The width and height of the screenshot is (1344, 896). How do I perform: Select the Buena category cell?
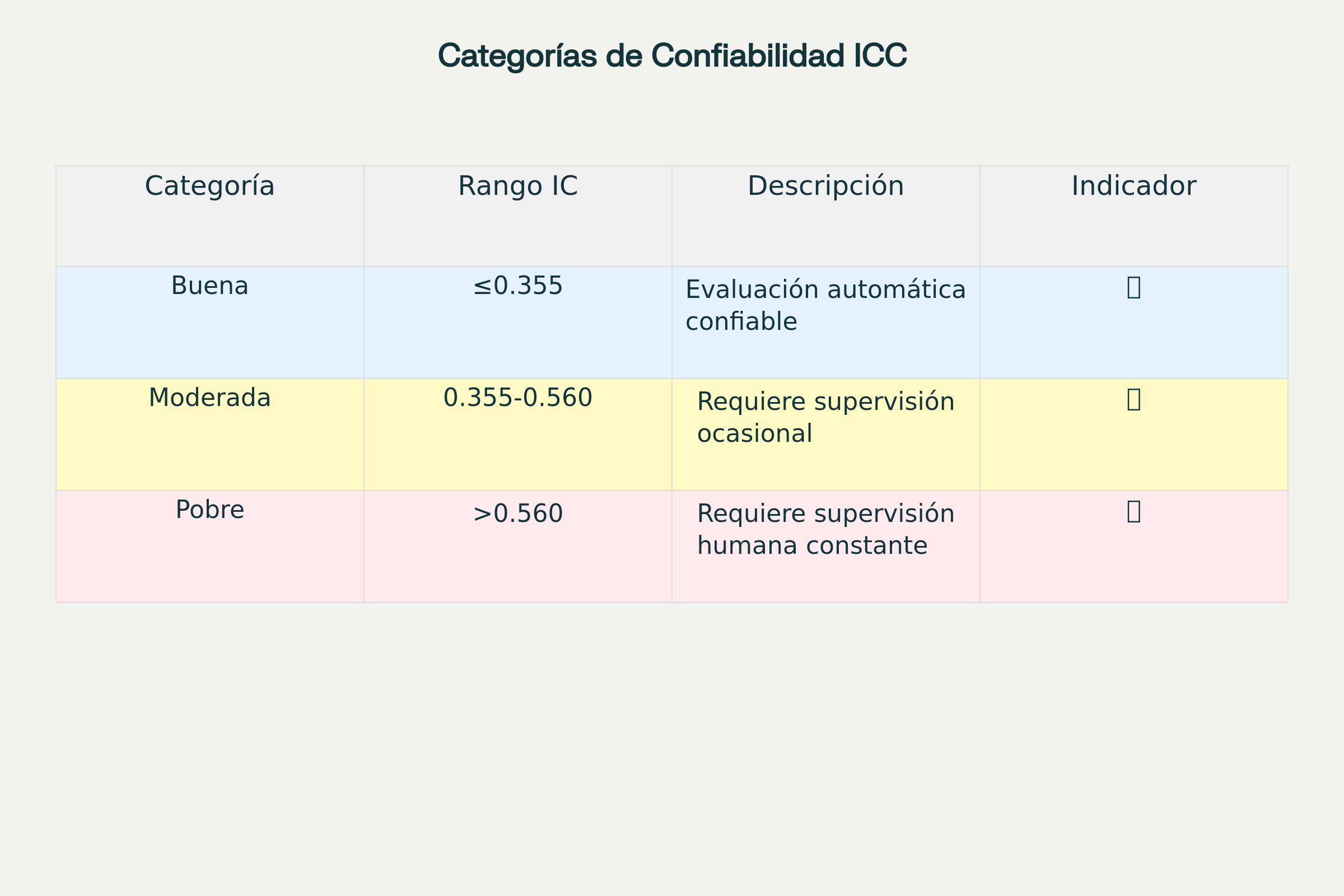click(209, 286)
